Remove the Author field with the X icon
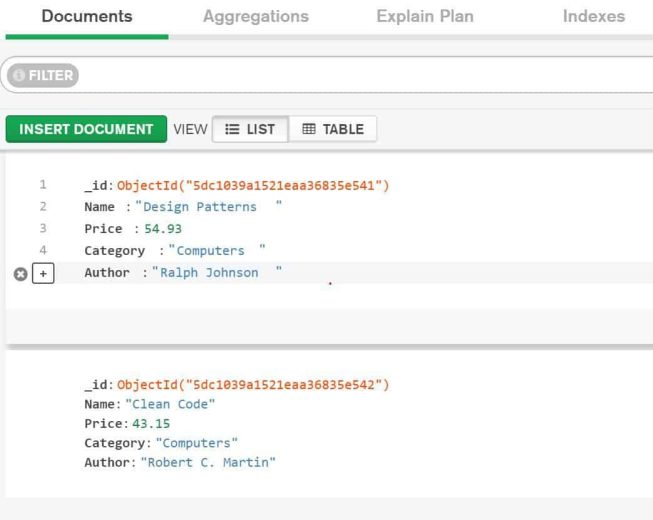 (20, 274)
